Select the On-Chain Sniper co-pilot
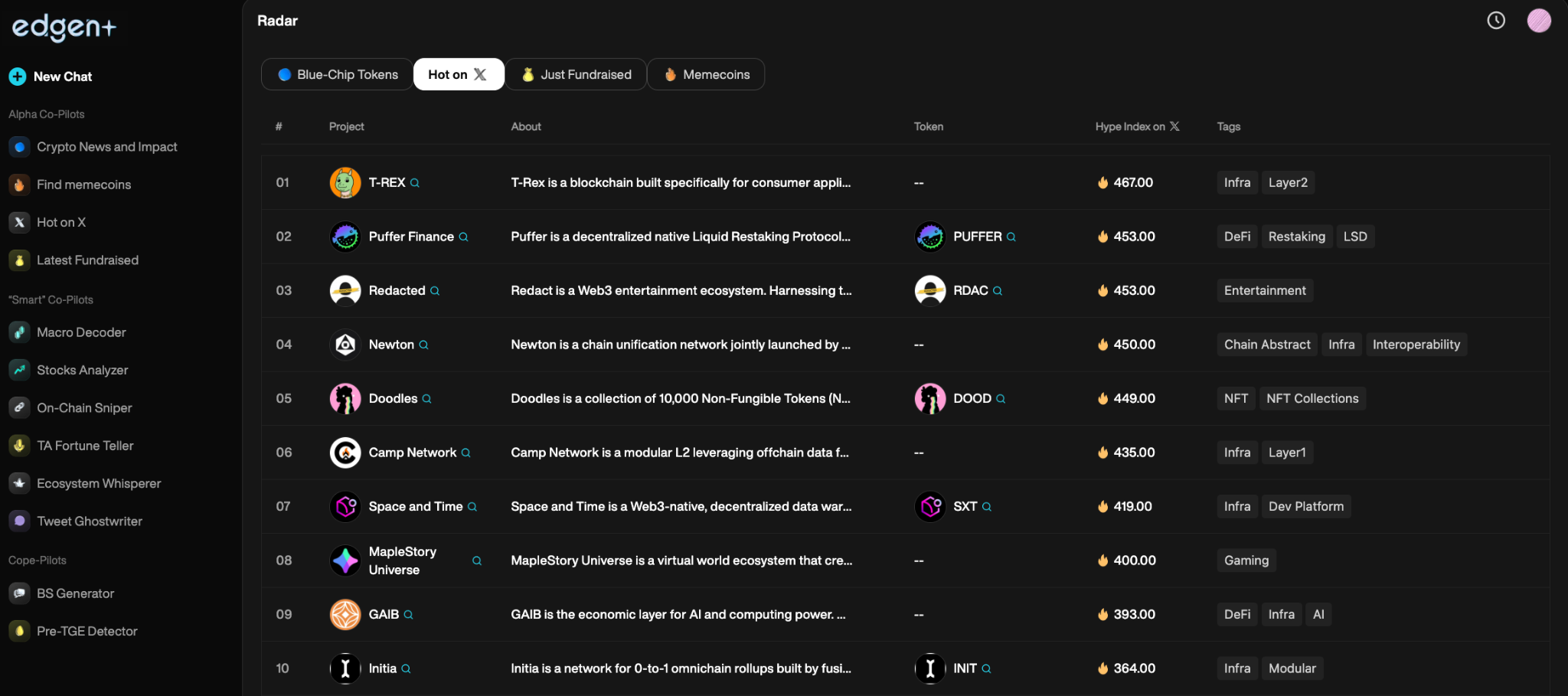1568x696 pixels. tap(84, 408)
